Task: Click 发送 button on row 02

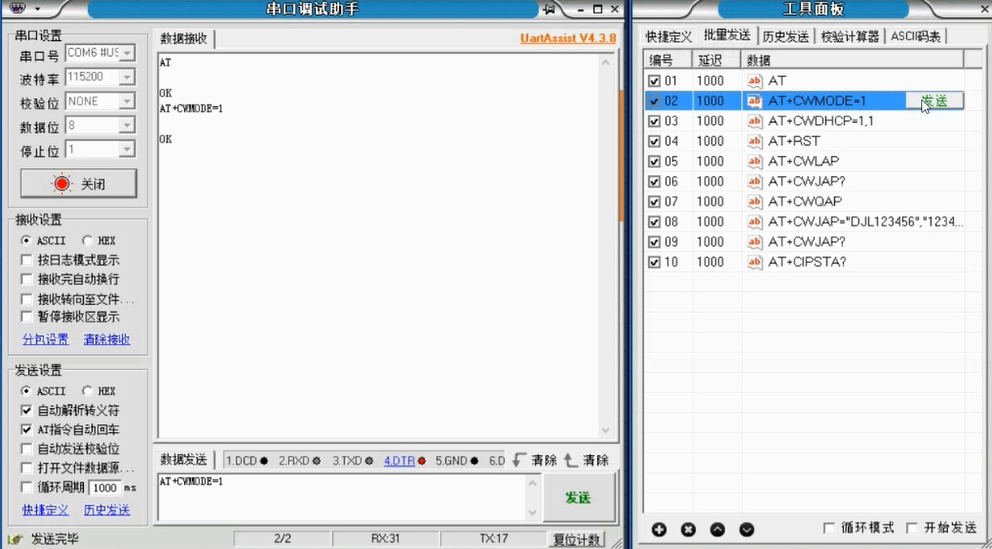Action: 934,101
